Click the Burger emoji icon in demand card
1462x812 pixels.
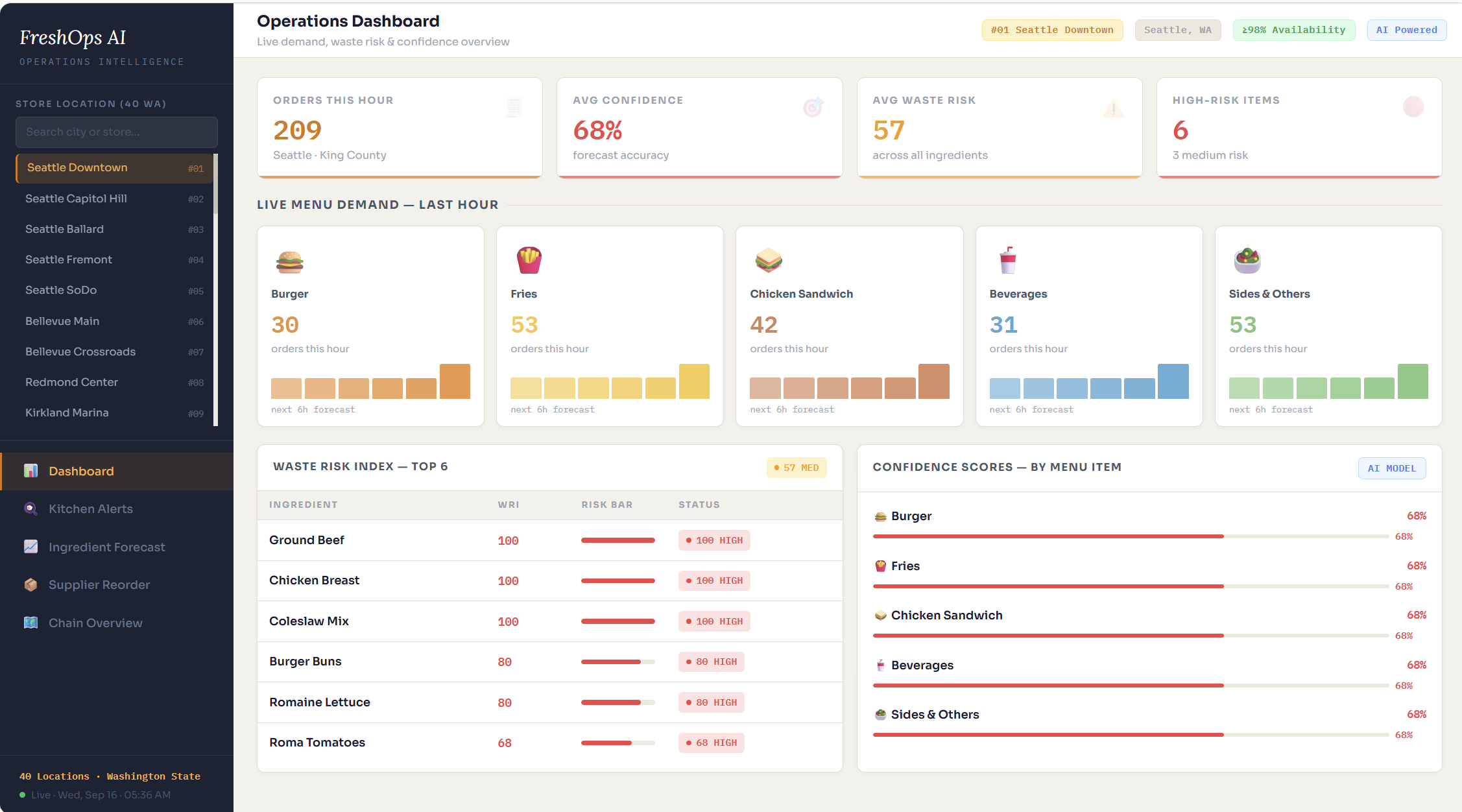pyautogui.click(x=289, y=261)
